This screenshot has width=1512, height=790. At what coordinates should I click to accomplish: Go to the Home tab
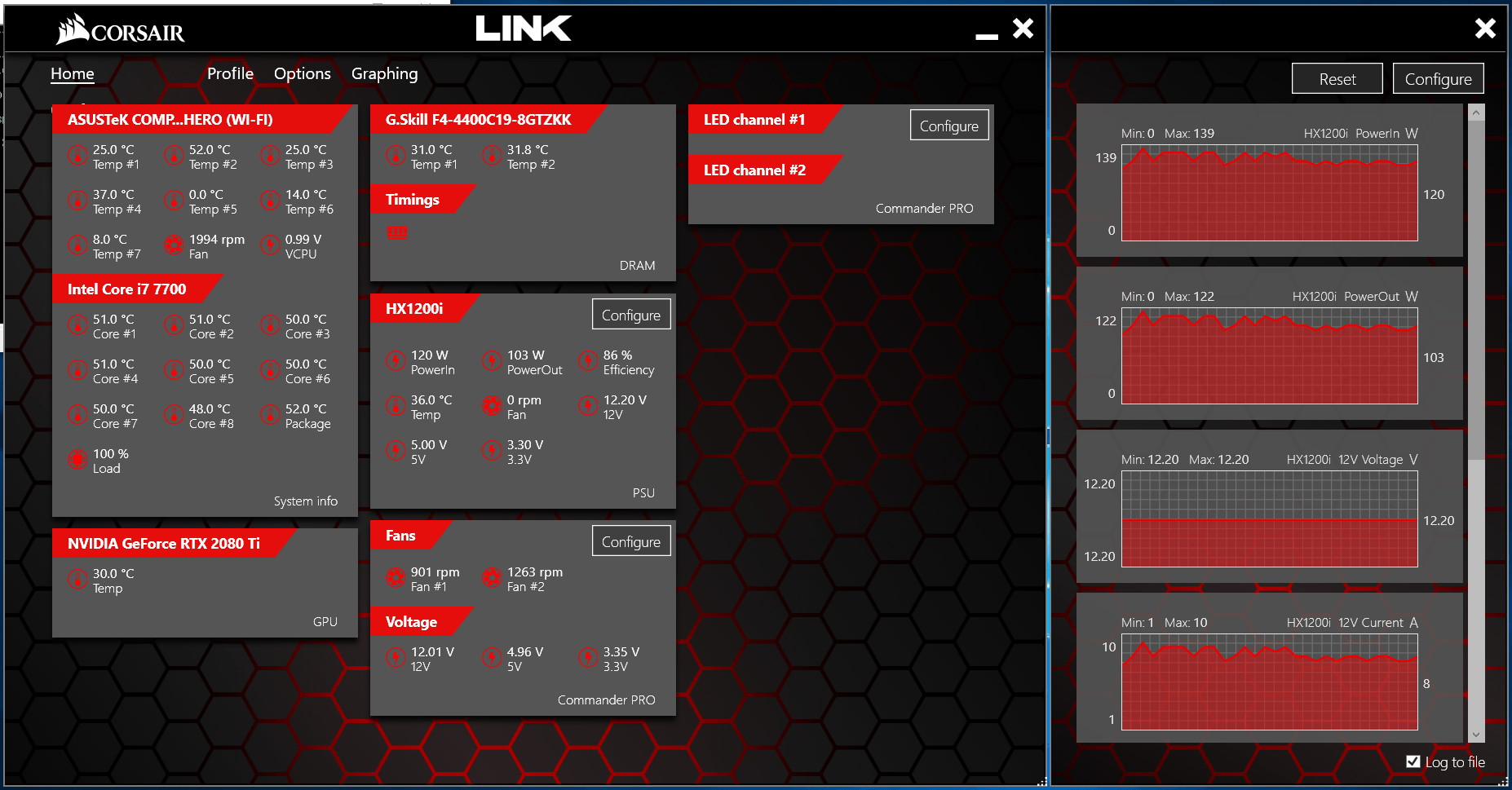point(73,73)
